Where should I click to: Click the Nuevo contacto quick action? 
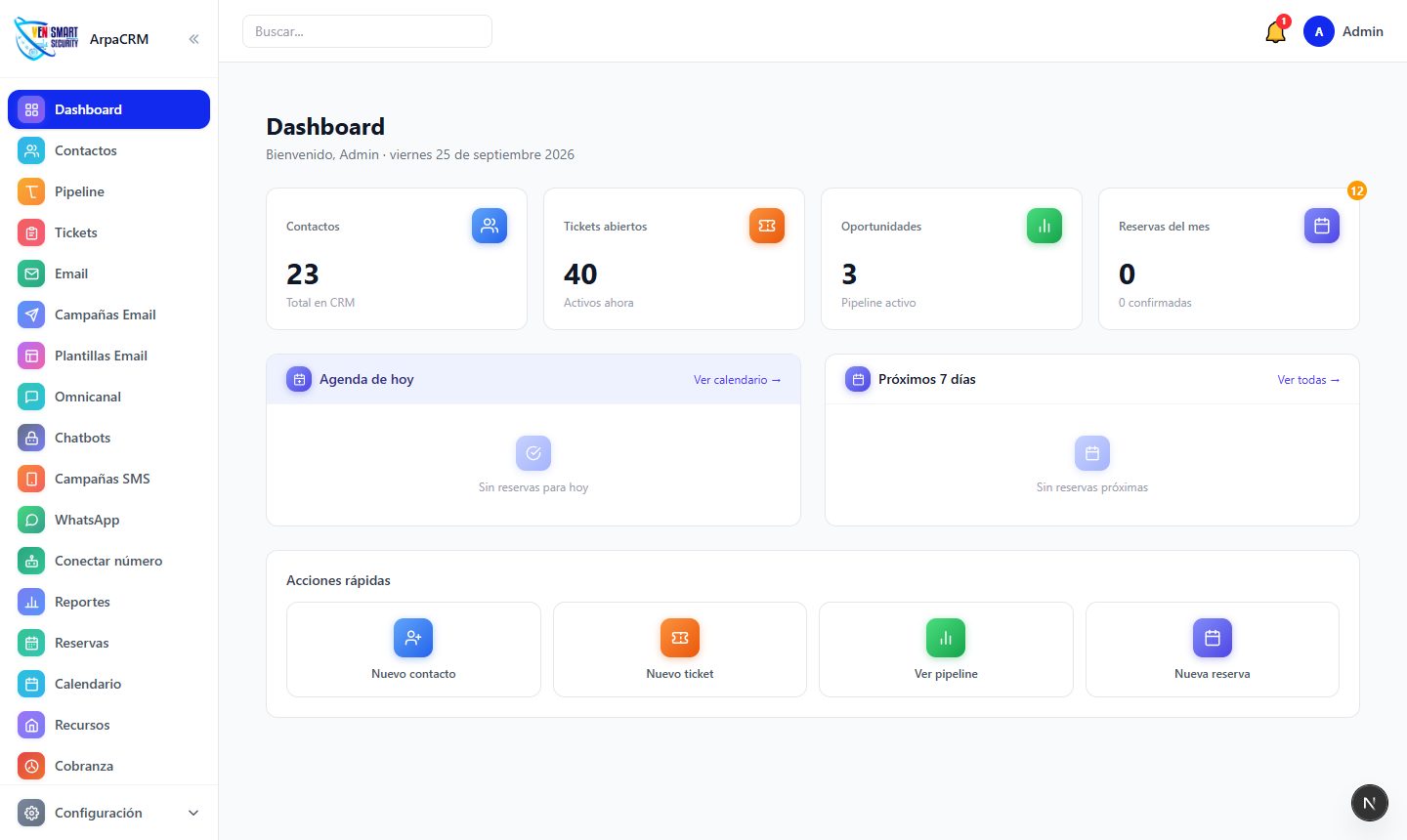click(x=413, y=650)
